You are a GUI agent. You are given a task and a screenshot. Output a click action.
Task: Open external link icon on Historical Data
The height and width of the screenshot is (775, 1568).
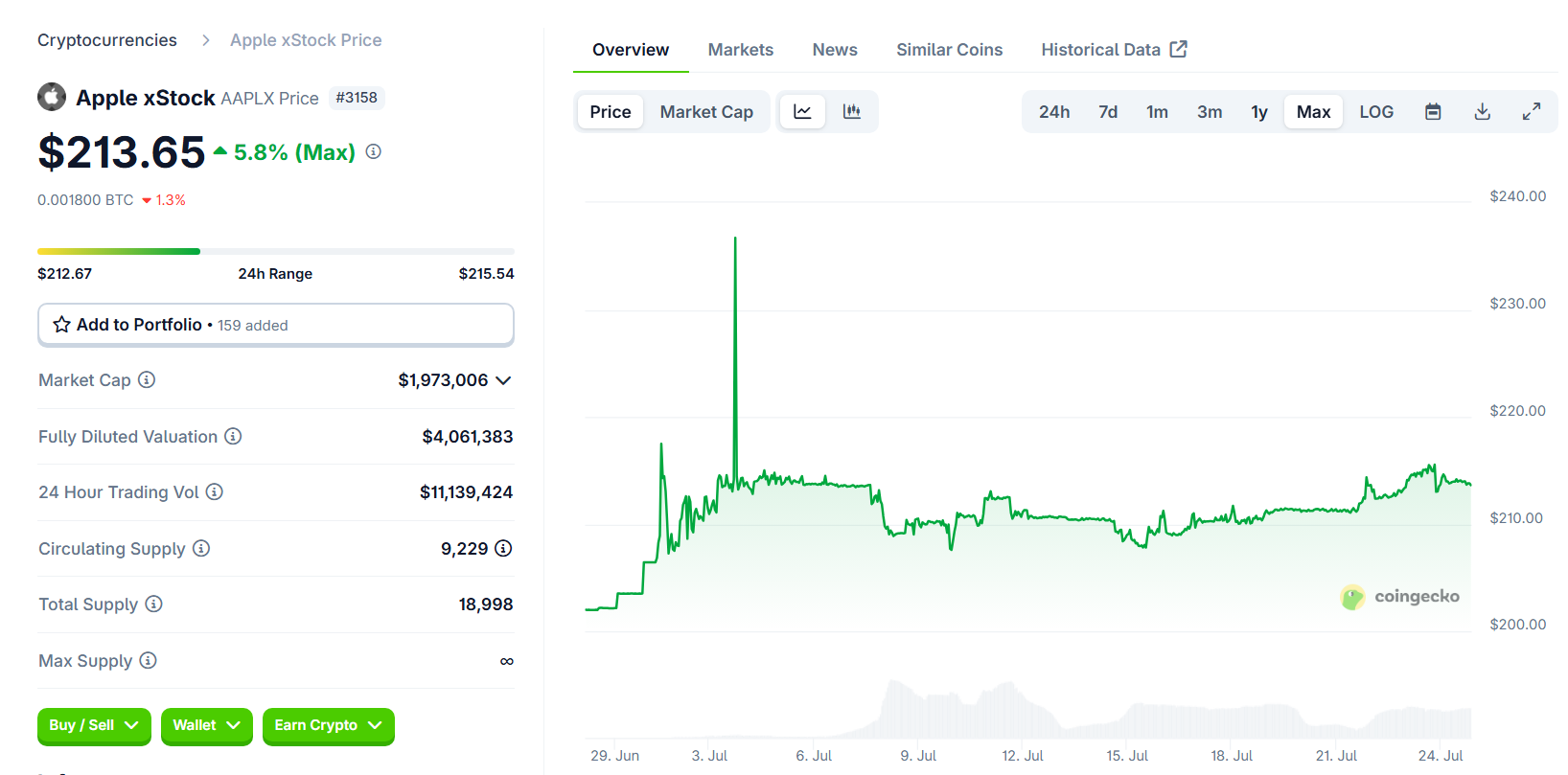click(x=1179, y=49)
